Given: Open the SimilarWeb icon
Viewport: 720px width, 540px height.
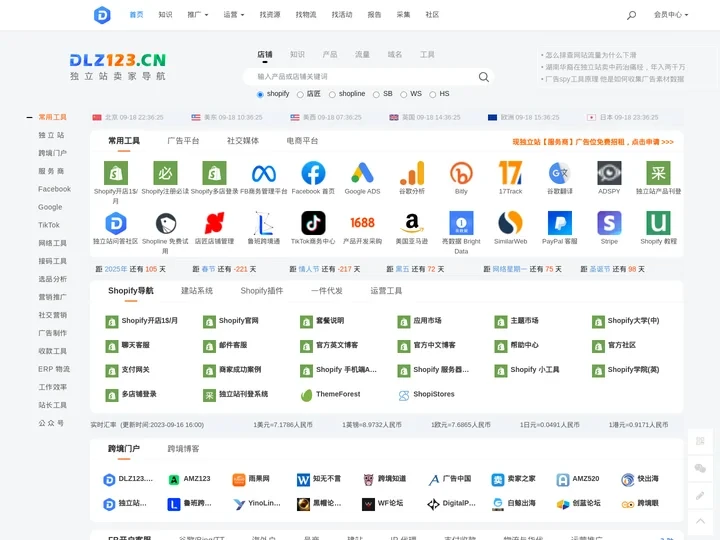Looking at the screenshot, I should (x=511, y=223).
